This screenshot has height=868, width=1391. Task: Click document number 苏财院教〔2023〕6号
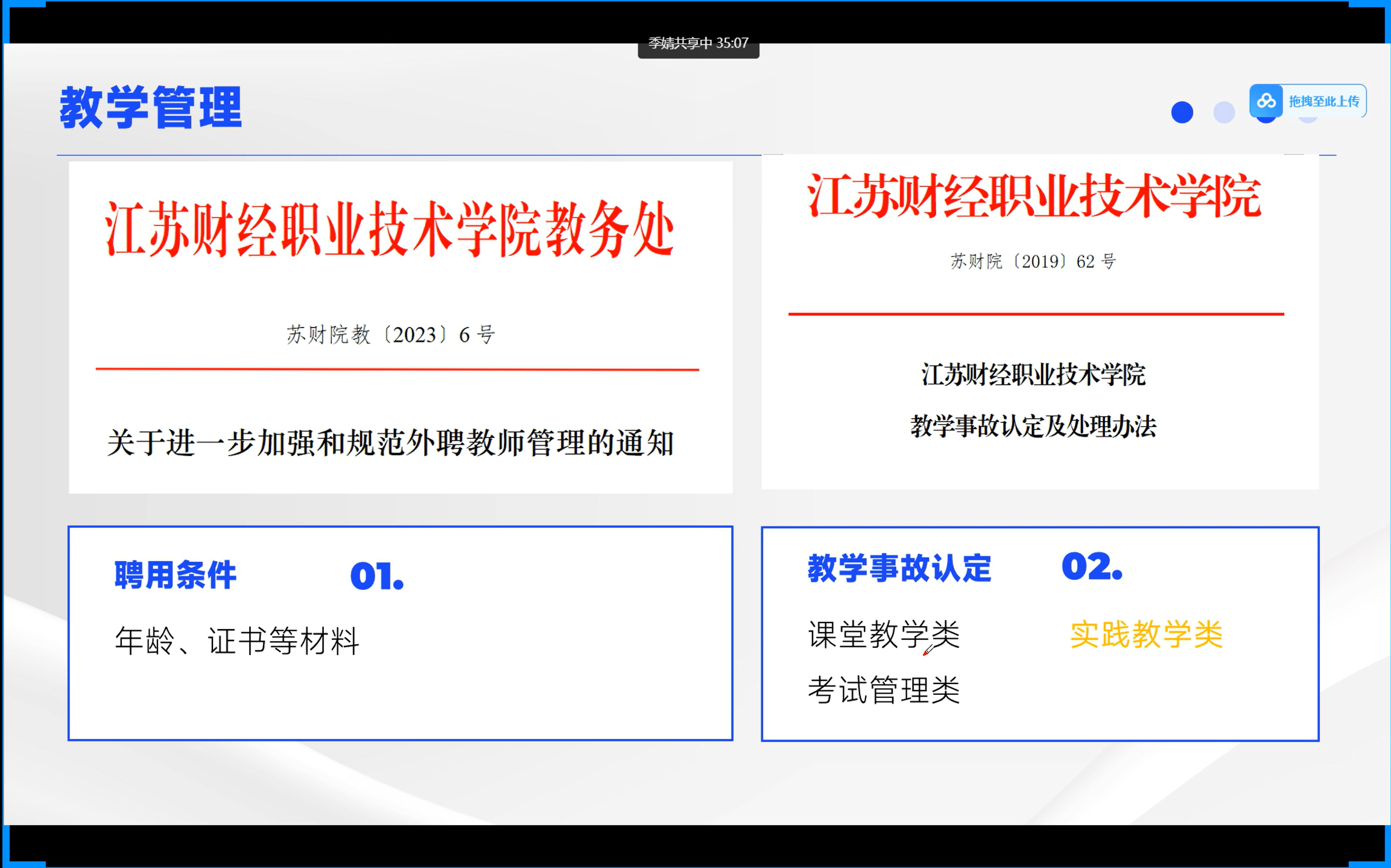tap(391, 334)
